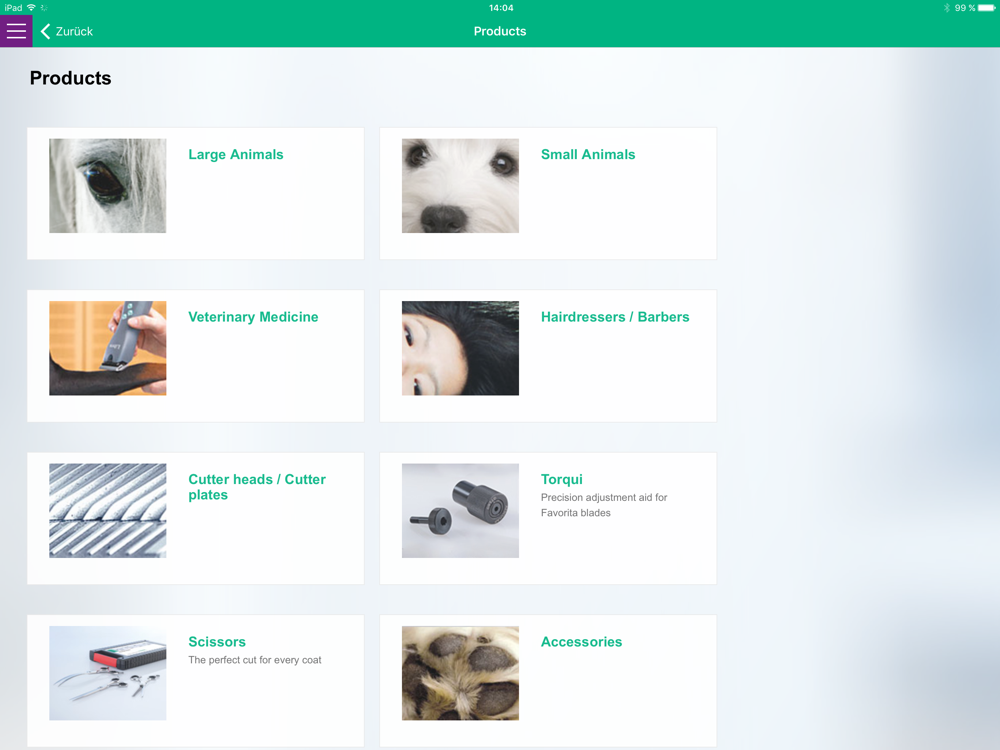1000x750 pixels.
Task: Tap the back chevron arrow
Action: (x=45, y=31)
